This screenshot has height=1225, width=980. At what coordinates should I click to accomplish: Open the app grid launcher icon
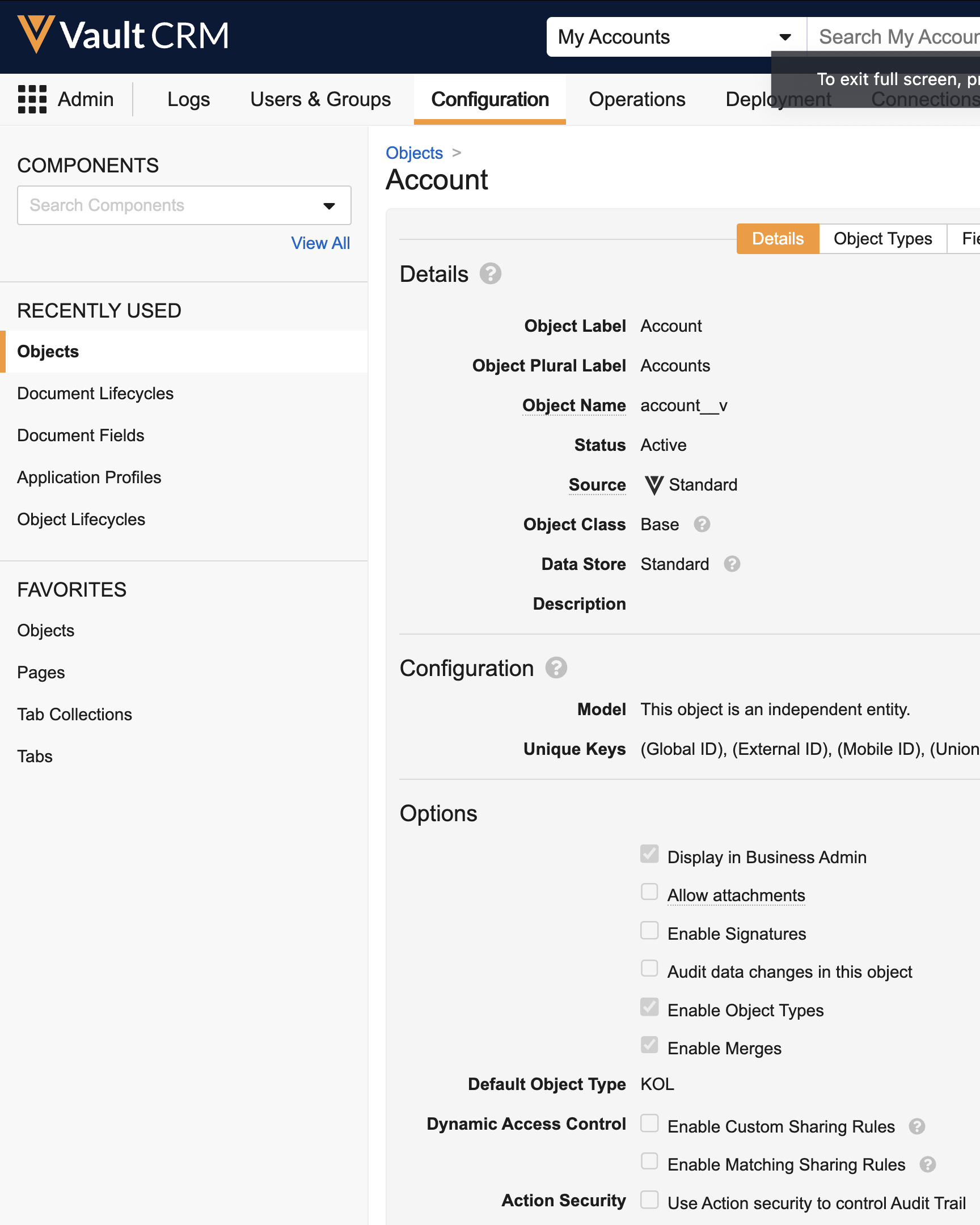point(32,99)
